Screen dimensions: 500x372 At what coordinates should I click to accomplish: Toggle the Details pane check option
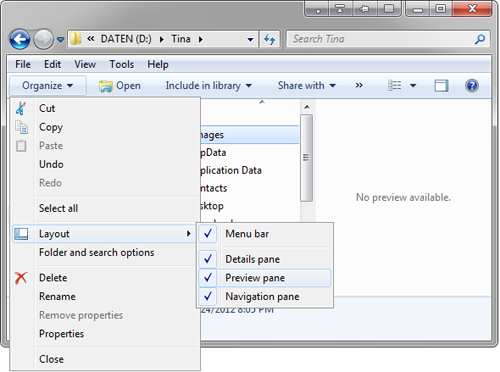(x=265, y=259)
